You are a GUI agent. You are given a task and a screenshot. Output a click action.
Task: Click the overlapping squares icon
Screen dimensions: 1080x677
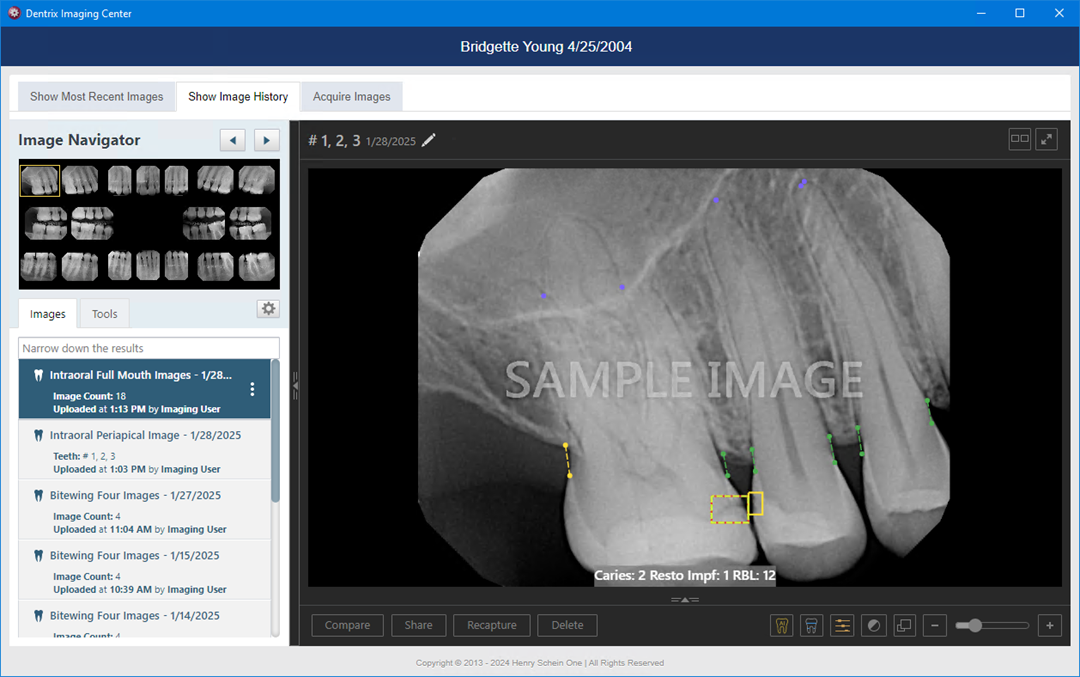click(904, 626)
